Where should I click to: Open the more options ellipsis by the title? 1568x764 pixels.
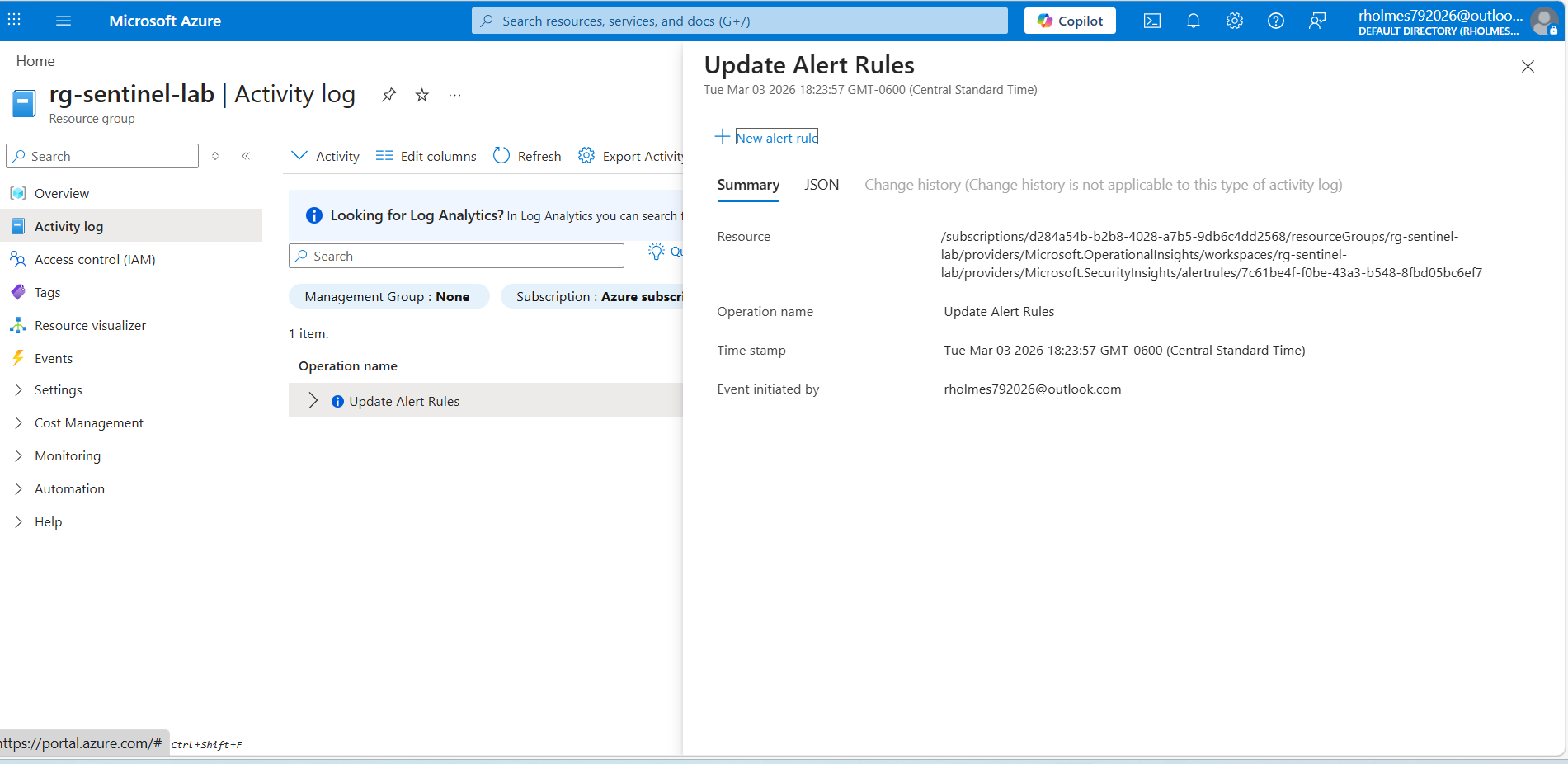pos(454,95)
